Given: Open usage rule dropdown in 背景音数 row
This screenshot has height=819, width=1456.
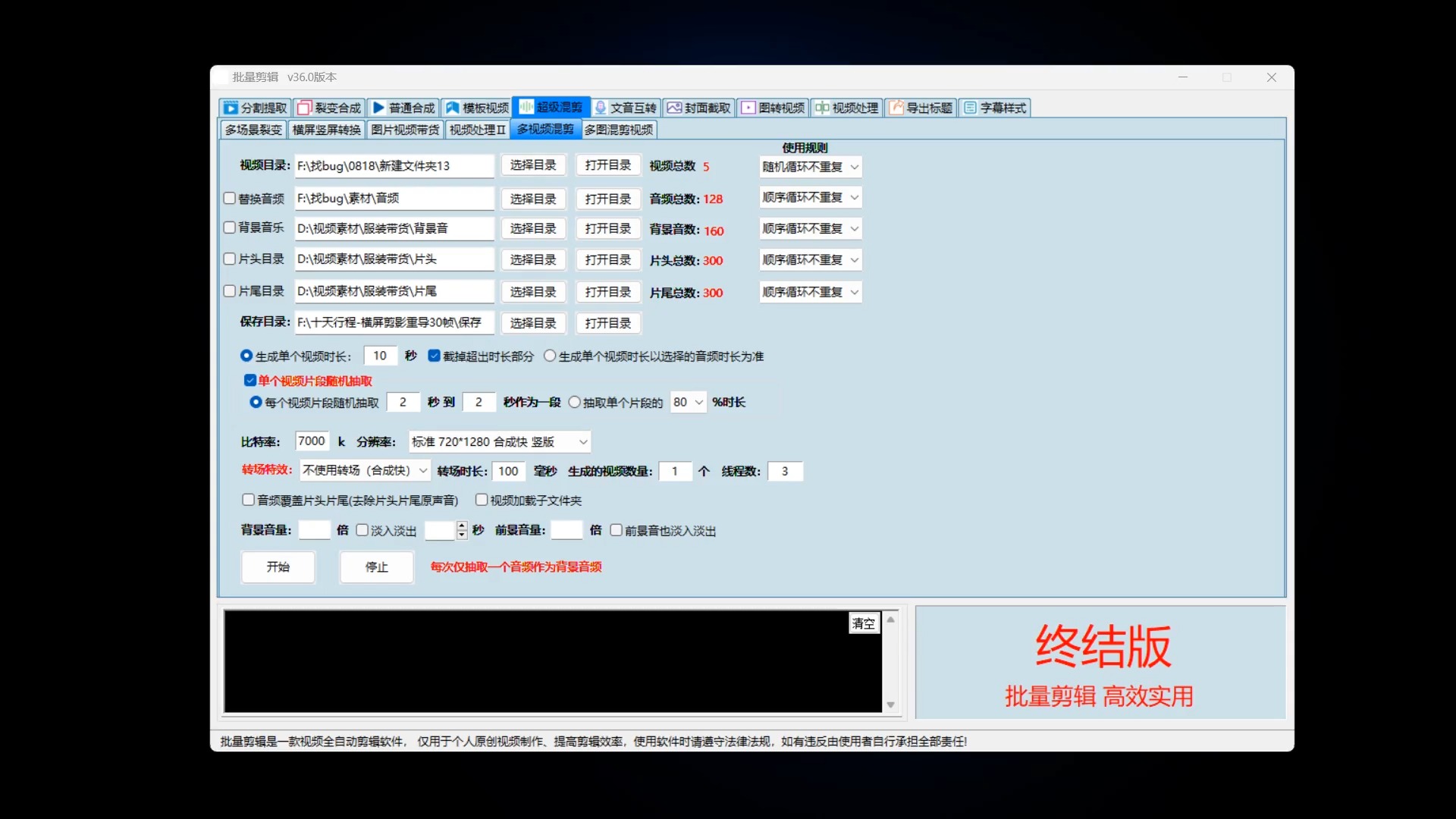Looking at the screenshot, I should [x=811, y=228].
